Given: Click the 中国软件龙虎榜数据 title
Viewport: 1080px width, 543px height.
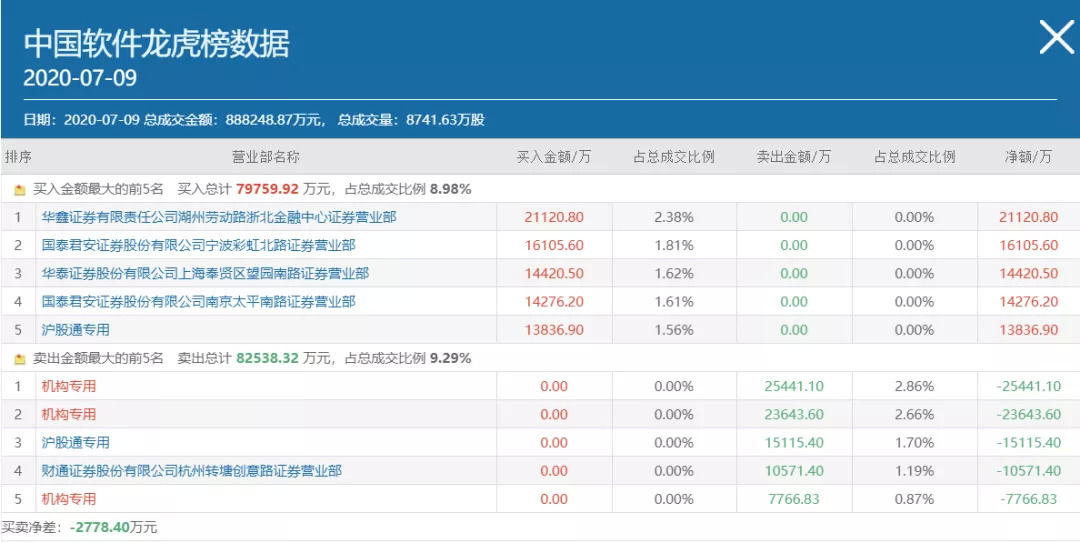Looking at the screenshot, I should point(156,43).
